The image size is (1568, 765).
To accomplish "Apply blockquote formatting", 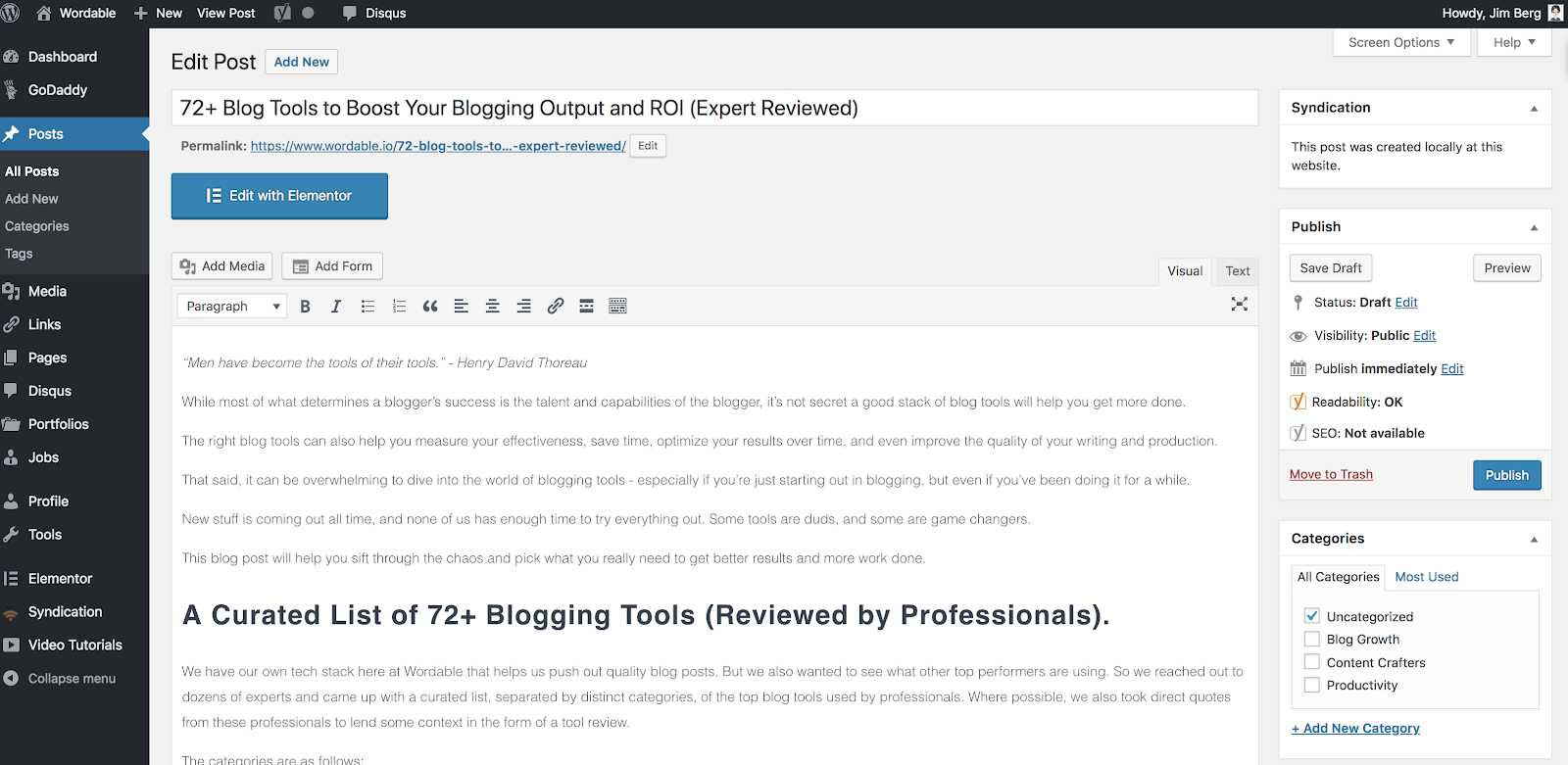I will point(430,307).
